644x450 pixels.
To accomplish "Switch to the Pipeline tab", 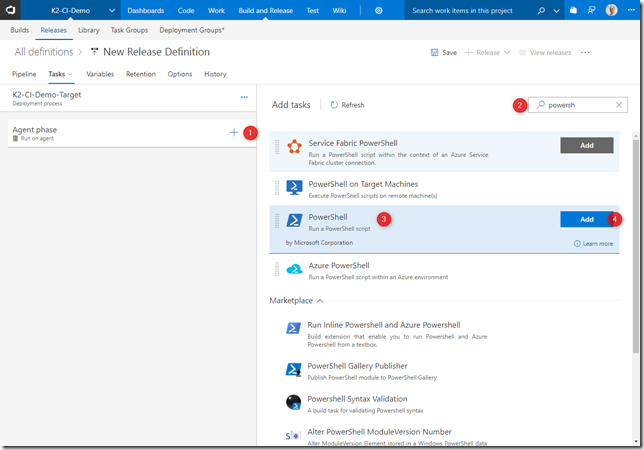I will [24, 74].
